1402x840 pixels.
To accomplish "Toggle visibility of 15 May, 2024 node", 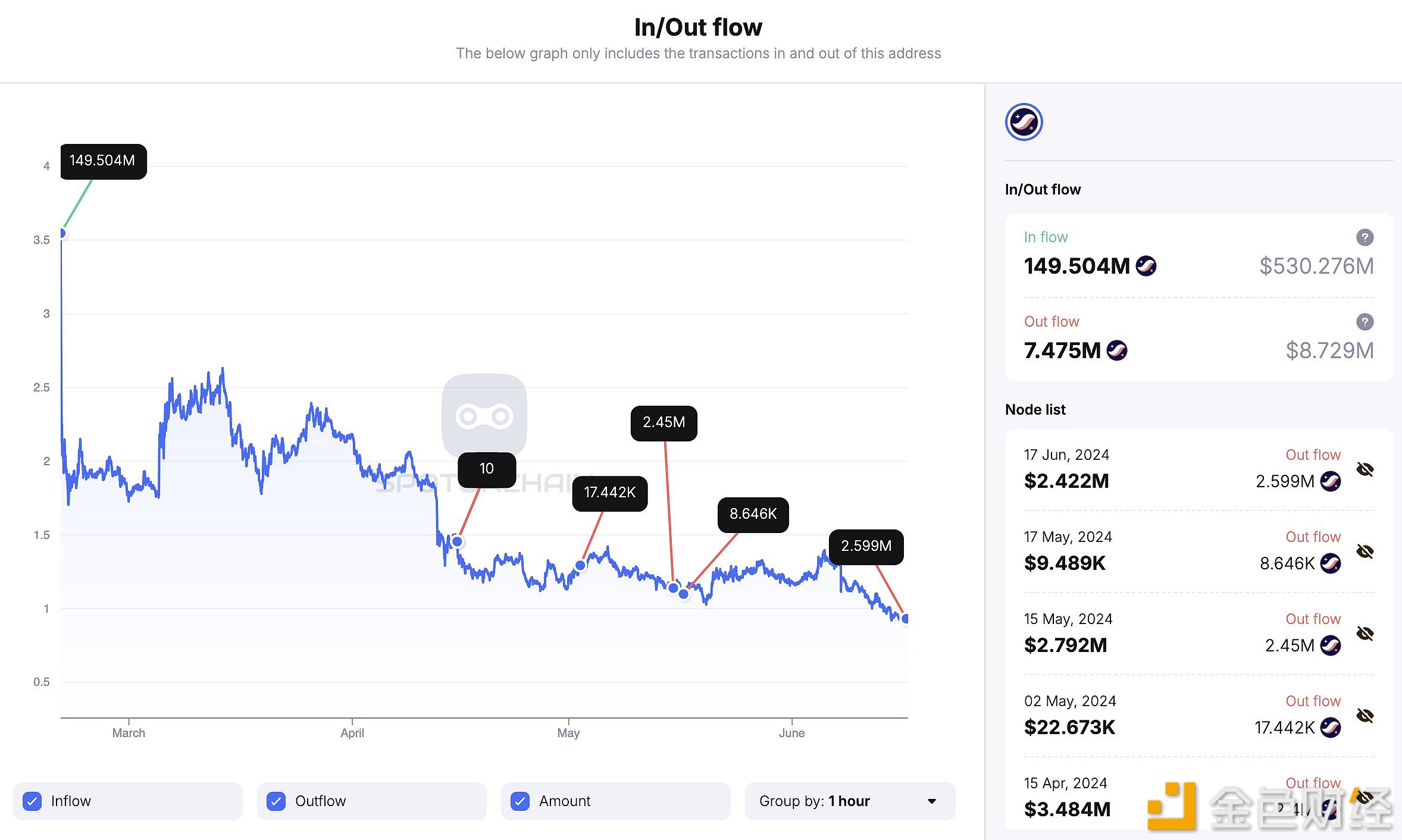I will 1365,634.
